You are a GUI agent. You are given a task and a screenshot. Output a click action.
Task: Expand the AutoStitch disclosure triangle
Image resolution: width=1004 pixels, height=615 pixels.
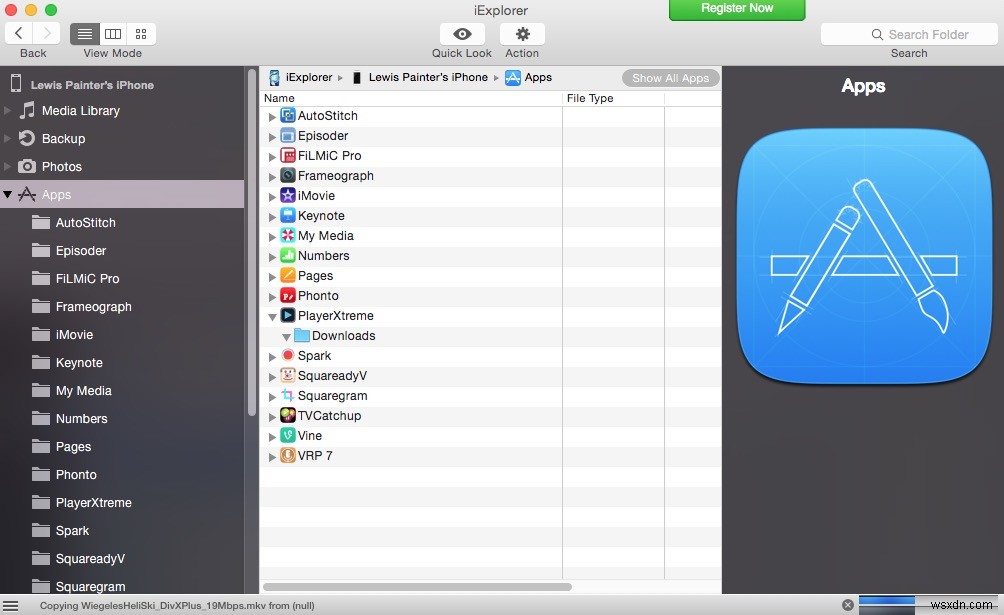pyautogui.click(x=271, y=115)
